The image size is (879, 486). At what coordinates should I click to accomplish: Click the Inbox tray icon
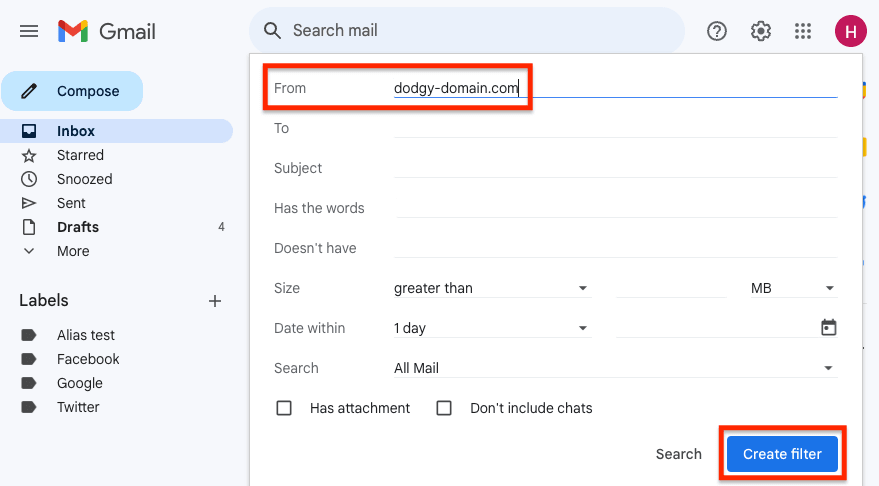[x=29, y=131]
